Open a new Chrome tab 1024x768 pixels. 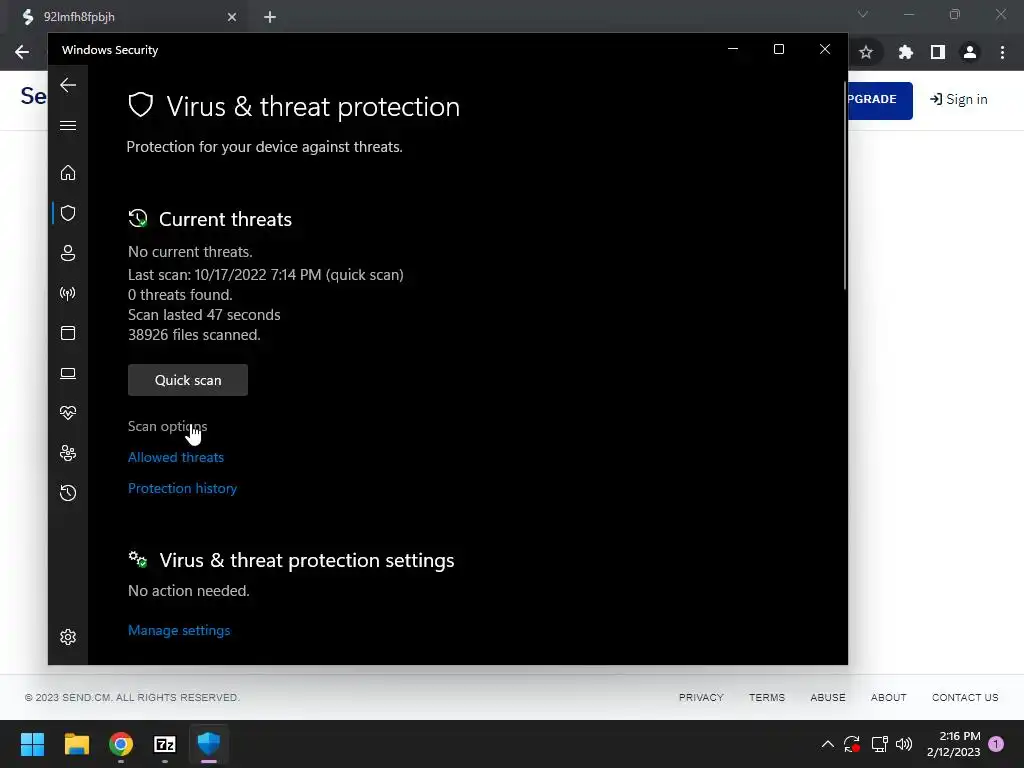tap(270, 17)
